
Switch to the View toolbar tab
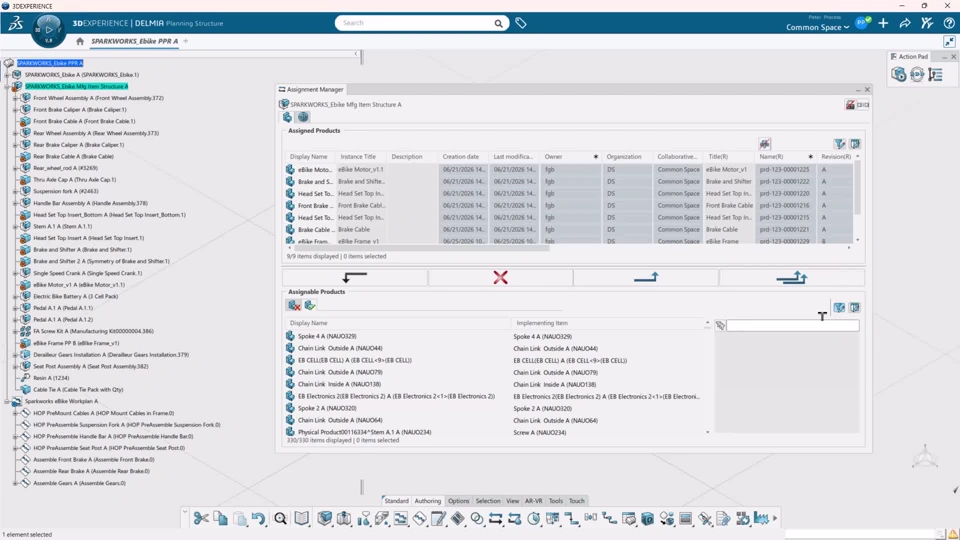[x=512, y=501]
